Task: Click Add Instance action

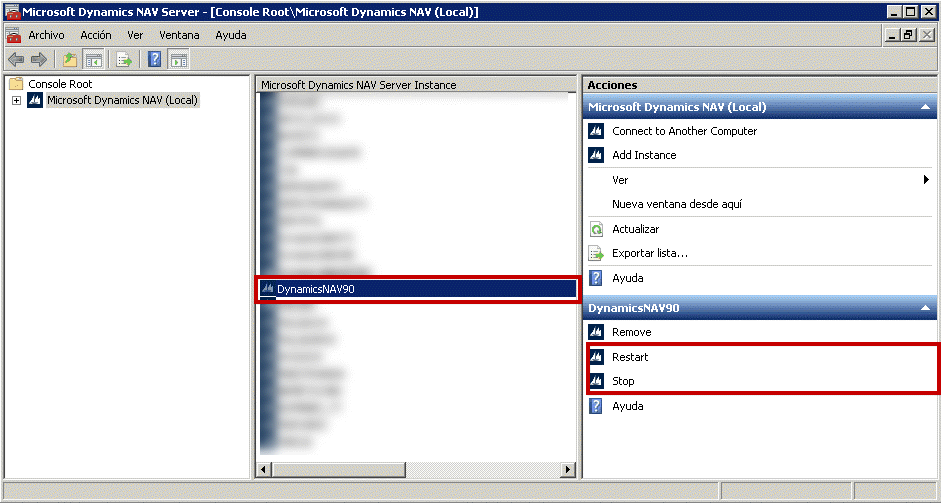Action: [x=644, y=155]
